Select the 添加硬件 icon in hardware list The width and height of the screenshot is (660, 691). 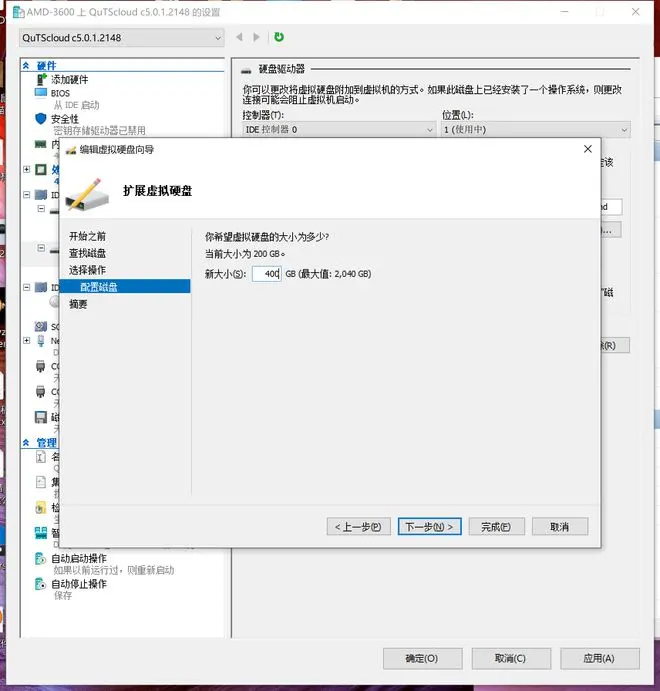coord(41,79)
